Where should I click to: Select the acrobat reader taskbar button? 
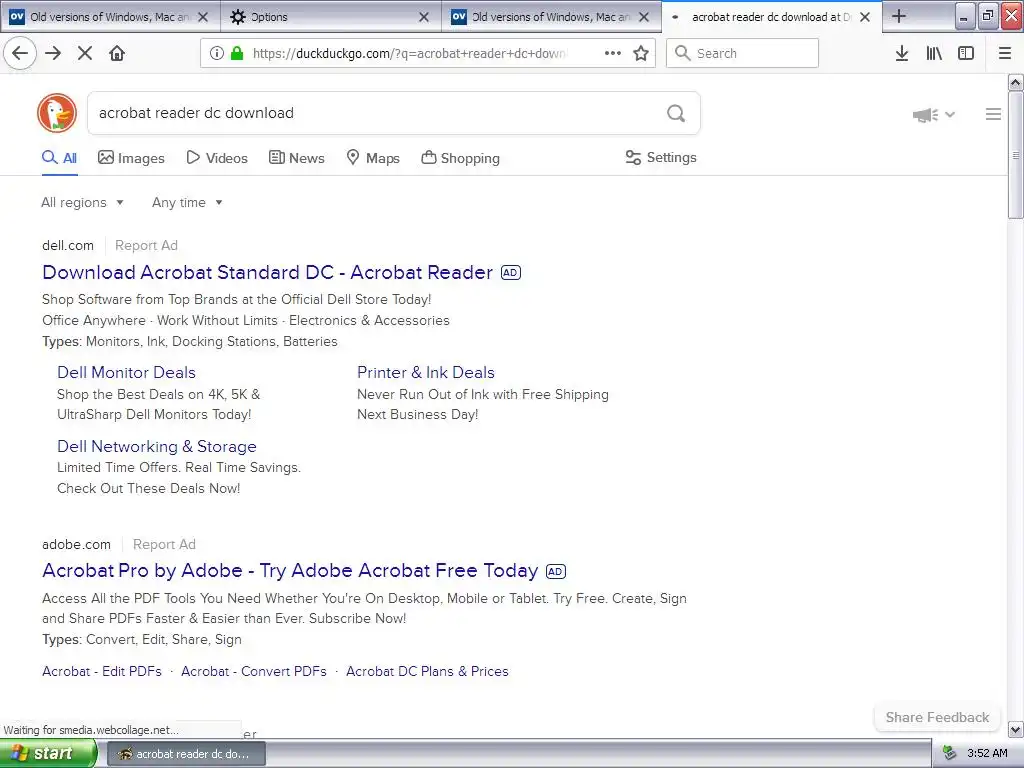[186, 754]
